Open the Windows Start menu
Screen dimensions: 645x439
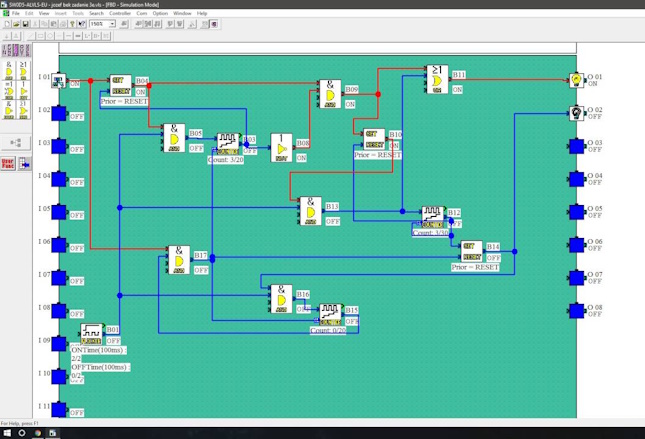point(7,433)
